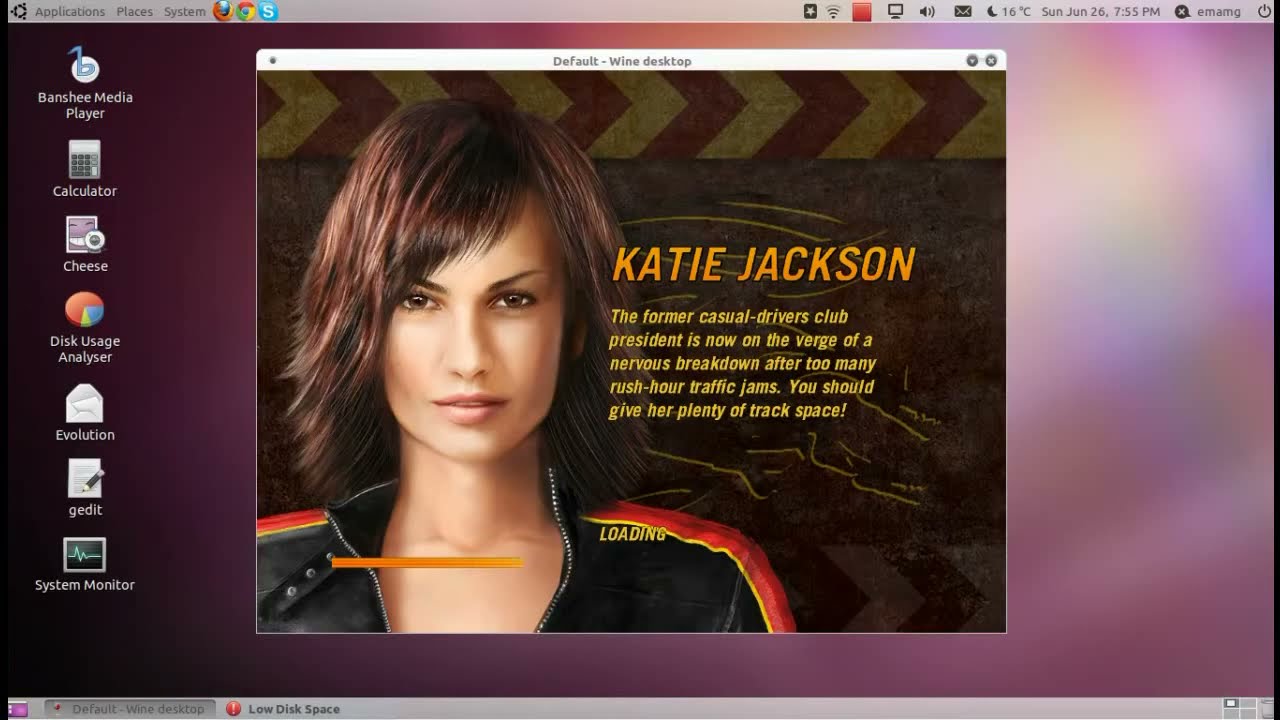Open the emamg user menu

[1208, 11]
